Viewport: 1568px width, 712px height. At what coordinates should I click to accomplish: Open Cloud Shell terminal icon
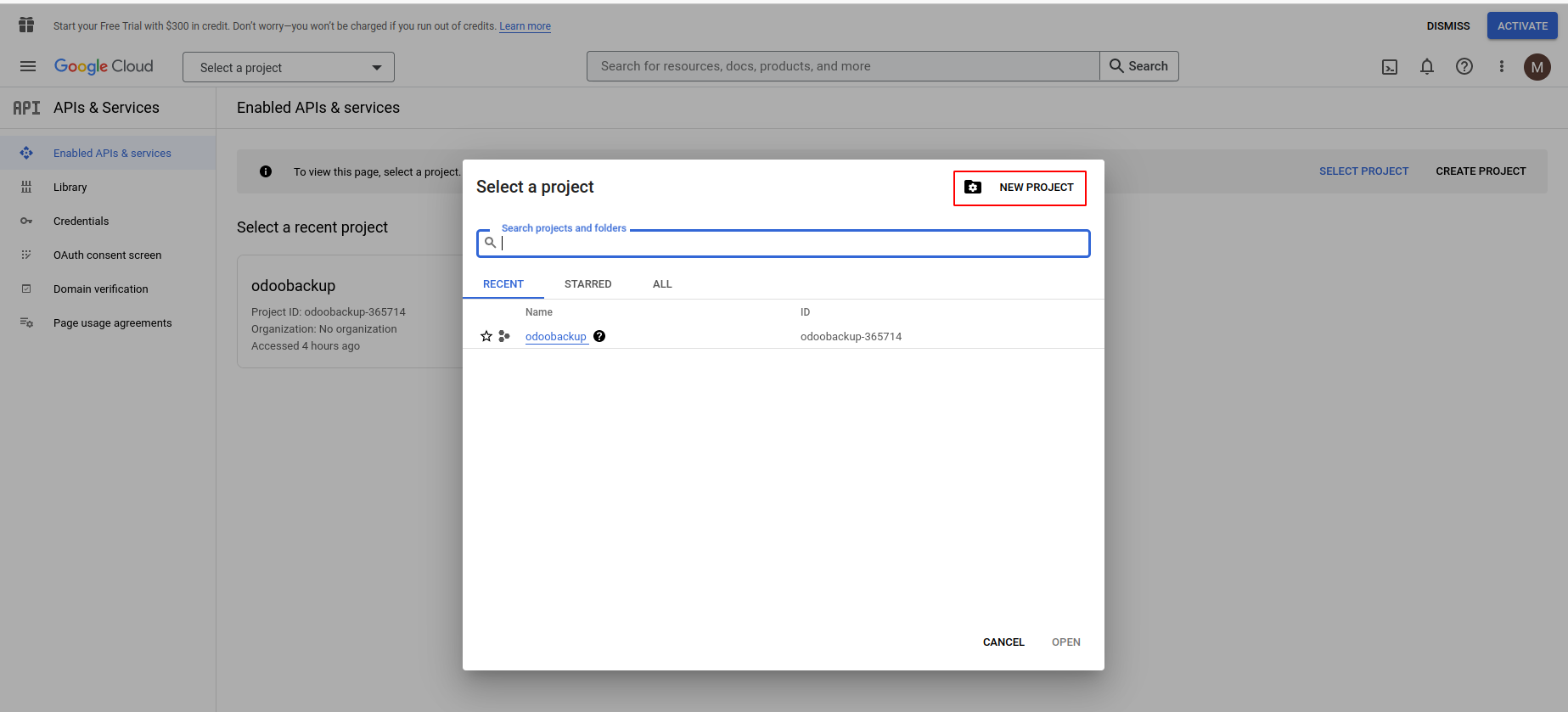click(x=1390, y=67)
